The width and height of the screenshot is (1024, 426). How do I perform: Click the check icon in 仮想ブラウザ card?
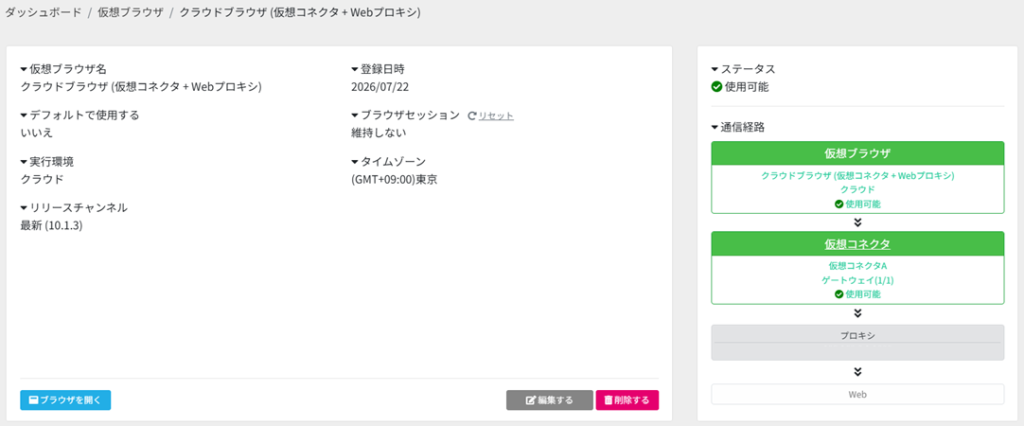click(839, 204)
